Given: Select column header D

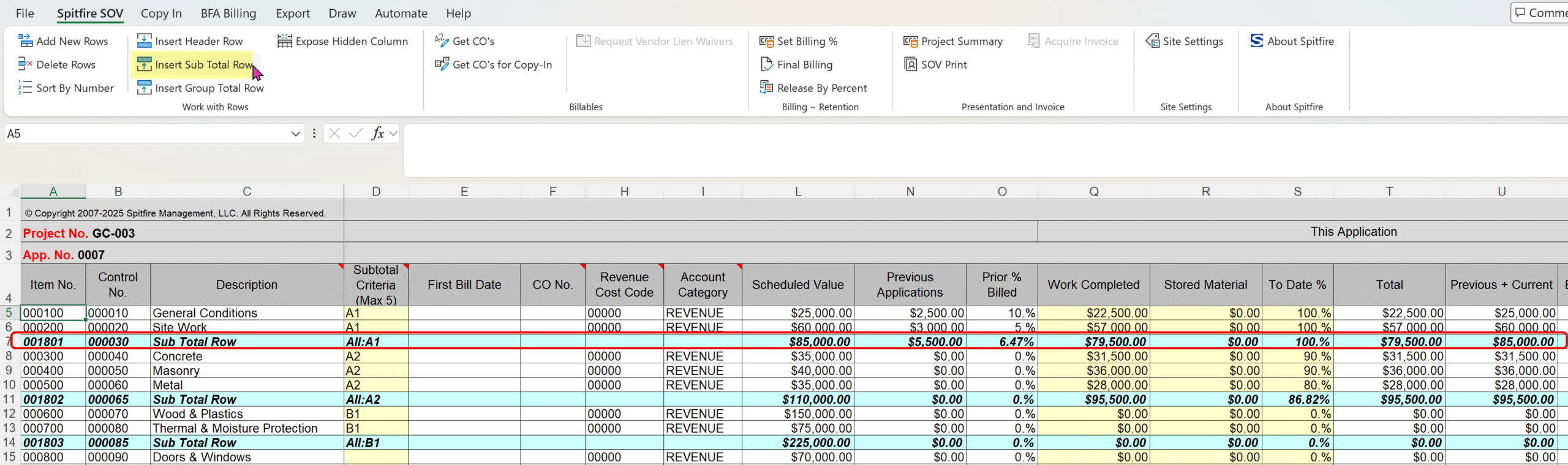Looking at the screenshot, I should click(x=376, y=191).
